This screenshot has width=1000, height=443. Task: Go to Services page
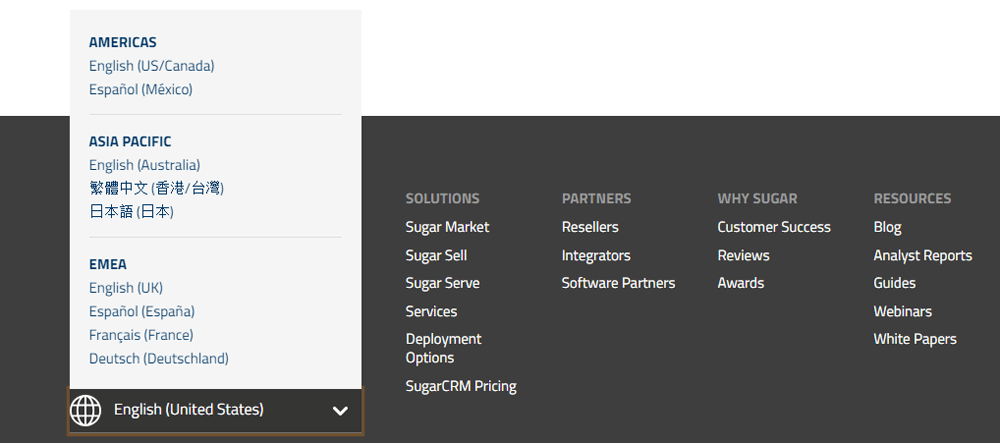[x=431, y=311]
